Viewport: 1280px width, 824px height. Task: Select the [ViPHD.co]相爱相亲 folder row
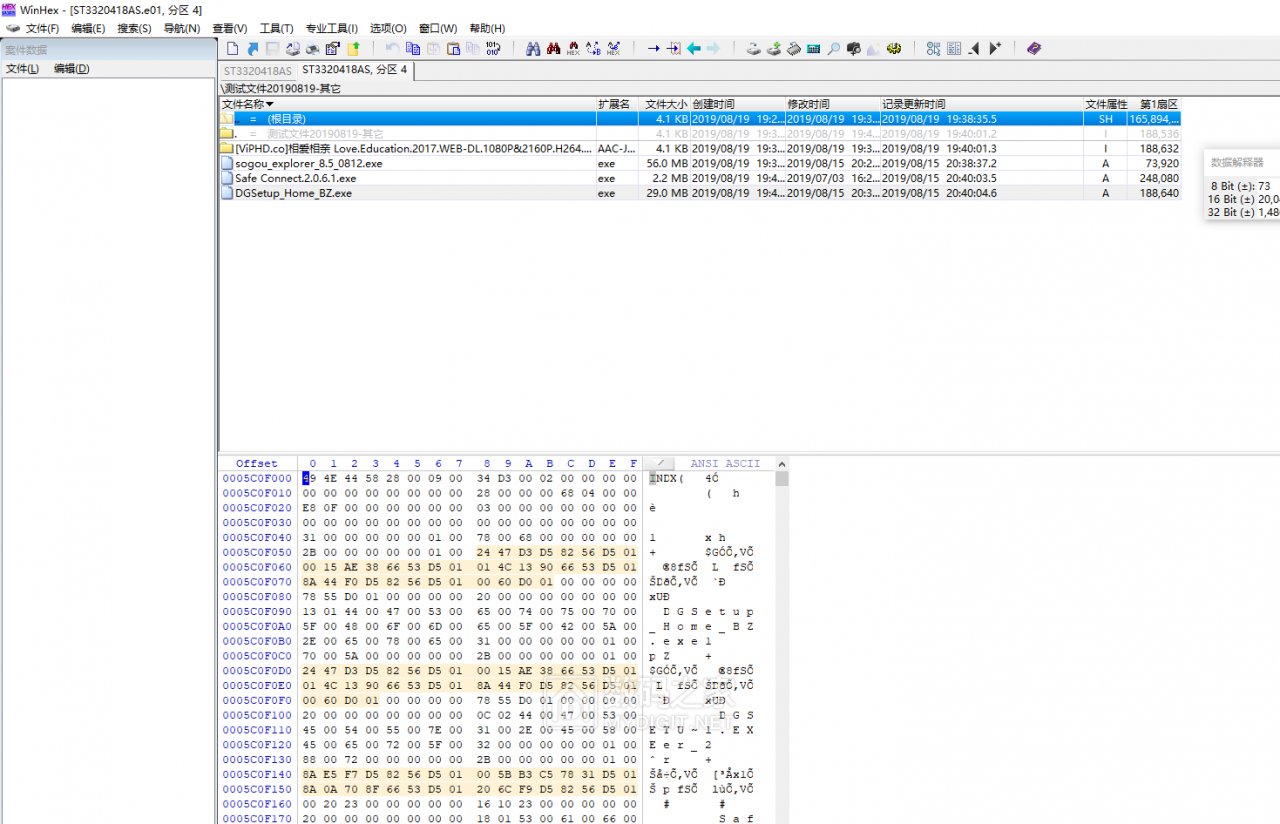tap(700, 148)
